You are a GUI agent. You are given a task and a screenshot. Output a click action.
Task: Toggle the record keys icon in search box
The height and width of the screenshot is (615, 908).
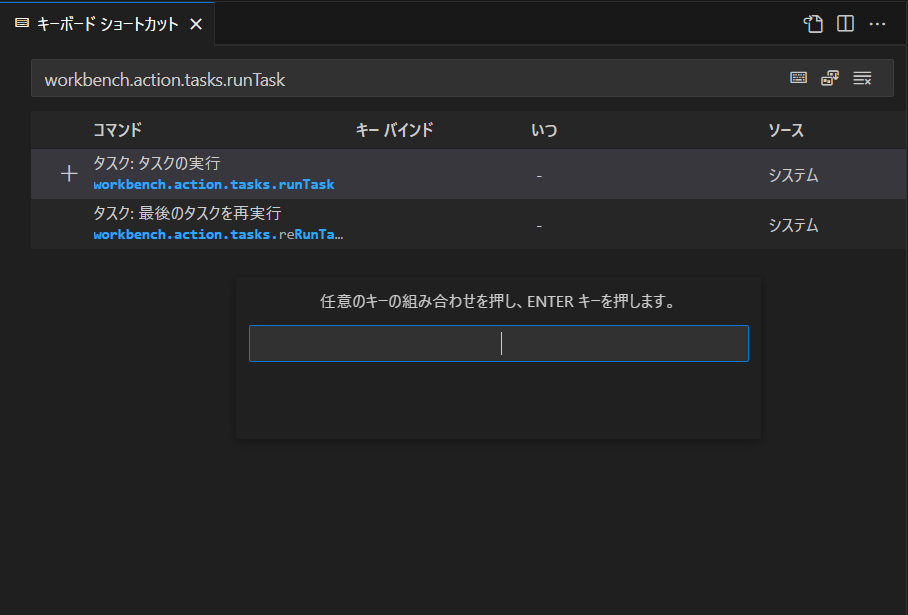pyautogui.click(x=798, y=79)
